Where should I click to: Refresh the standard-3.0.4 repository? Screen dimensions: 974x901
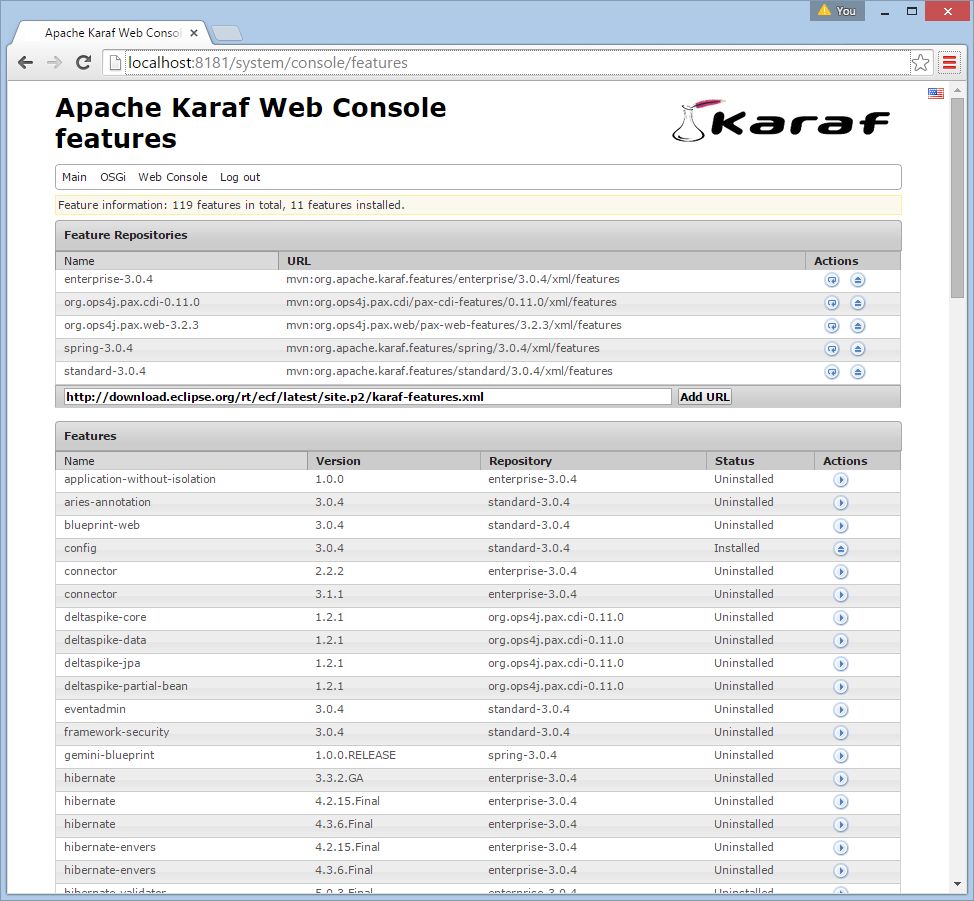click(832, 372)
